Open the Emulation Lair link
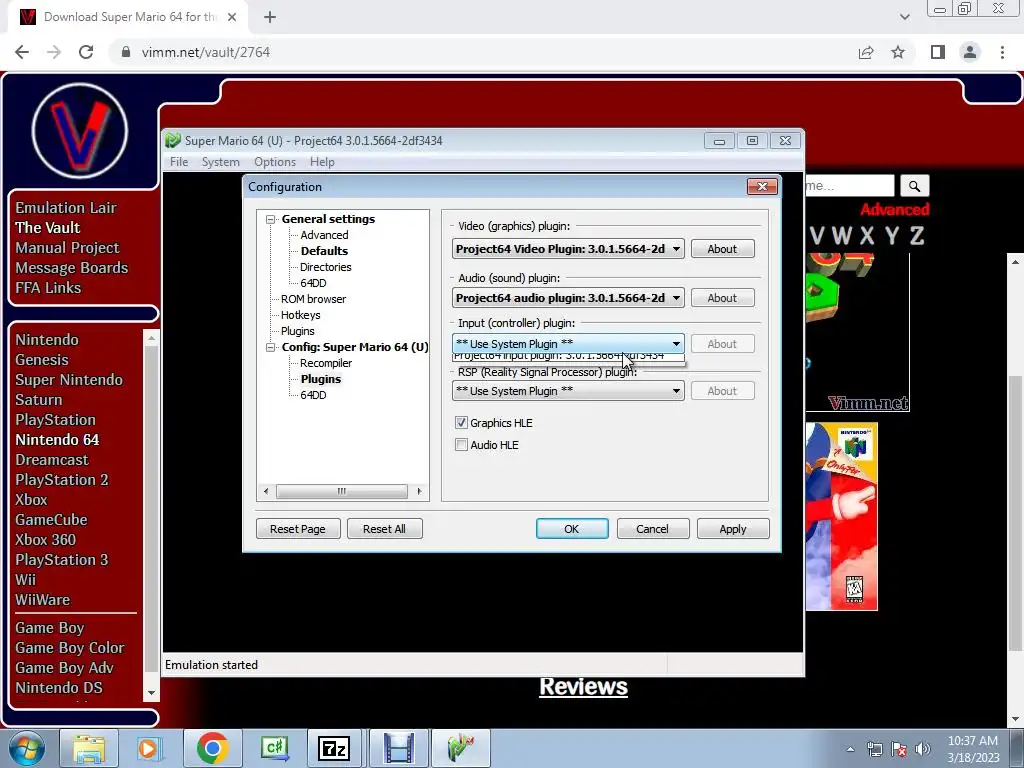This screenshot has height=768, width=1024. pyautogui.click(x=66, y=208)
